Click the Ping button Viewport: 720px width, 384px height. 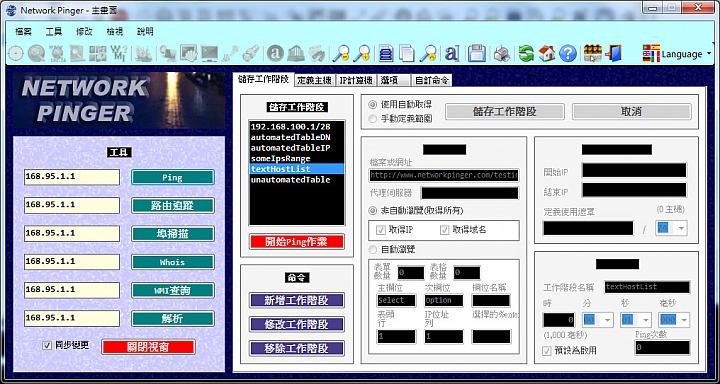click(x=173, y=177)
